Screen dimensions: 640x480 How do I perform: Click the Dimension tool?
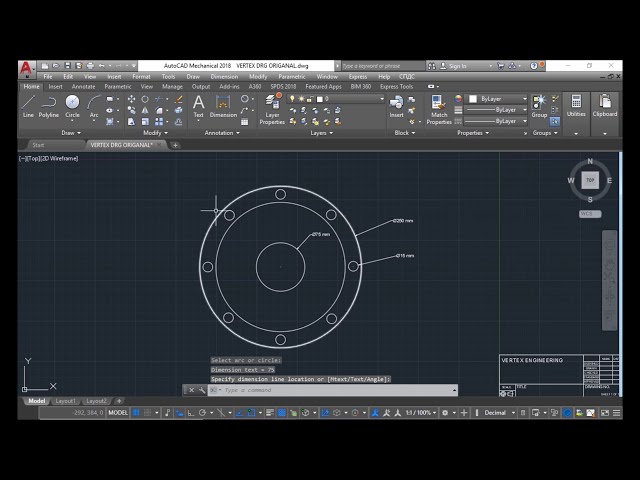click(x=223, y=104)
